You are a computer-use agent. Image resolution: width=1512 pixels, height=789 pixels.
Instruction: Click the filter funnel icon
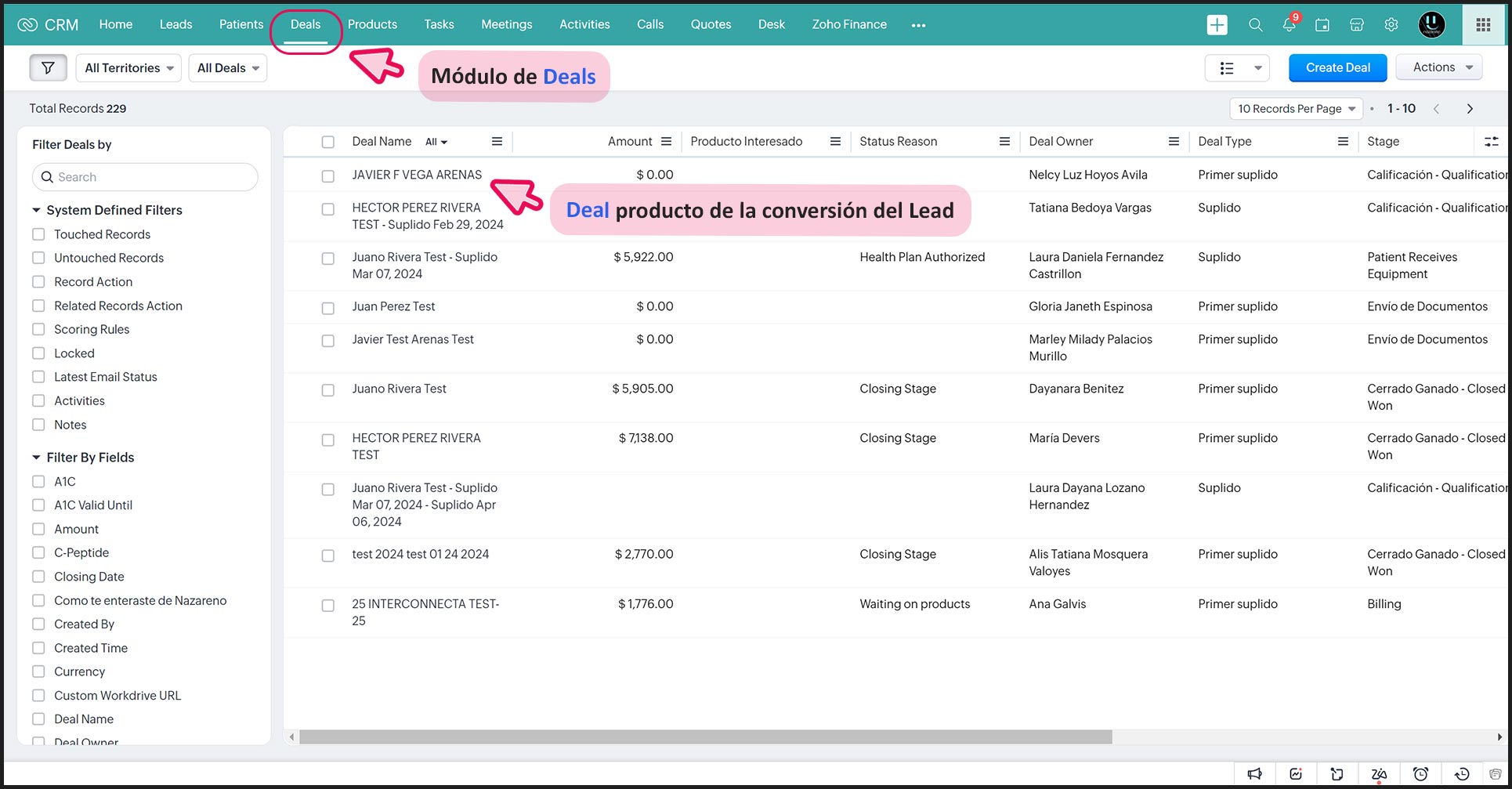coord(48,68)
